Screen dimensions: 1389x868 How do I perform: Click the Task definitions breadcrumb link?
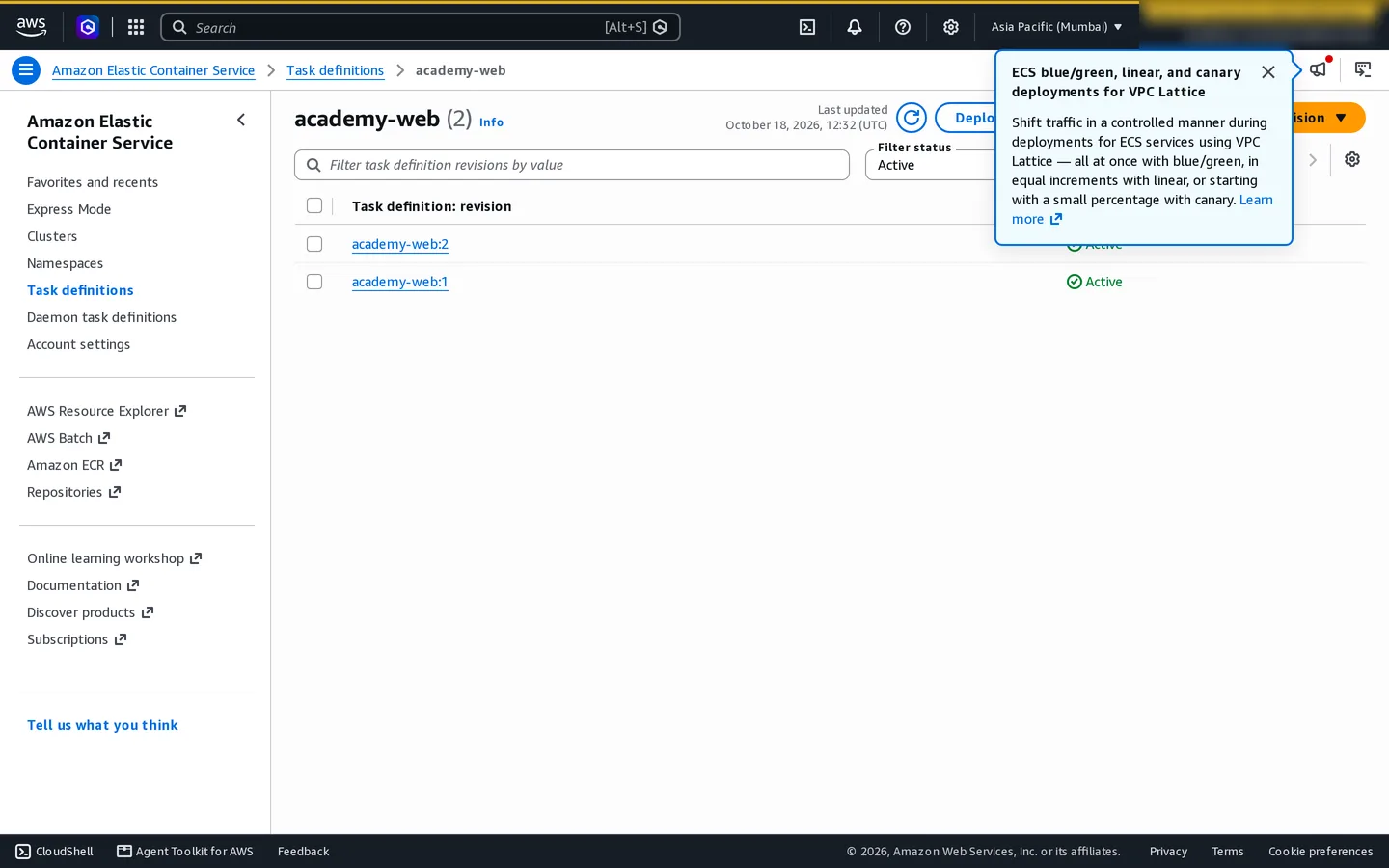click(x=335, y=70)
